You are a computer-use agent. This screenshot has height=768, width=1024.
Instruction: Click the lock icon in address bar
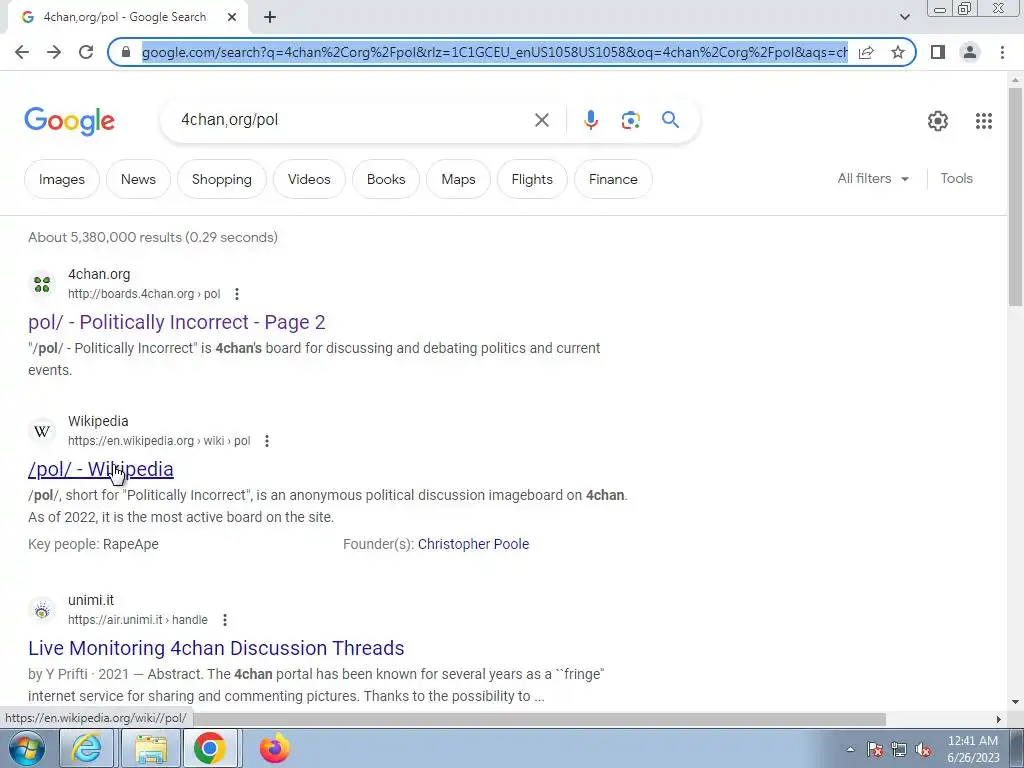(126, 52)
